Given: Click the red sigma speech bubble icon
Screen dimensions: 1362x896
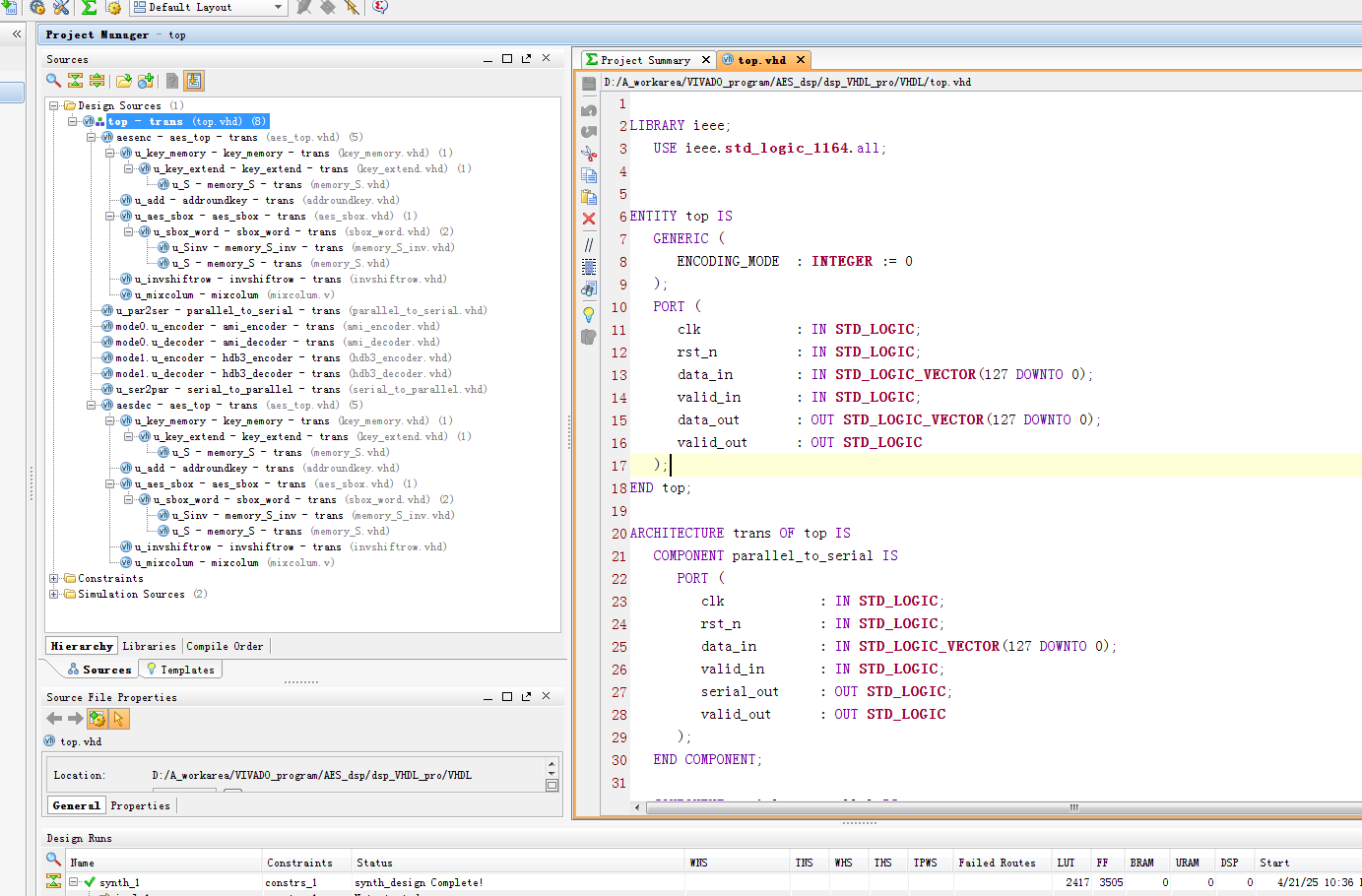Looking at the screenshot, I should coord(380,7).
